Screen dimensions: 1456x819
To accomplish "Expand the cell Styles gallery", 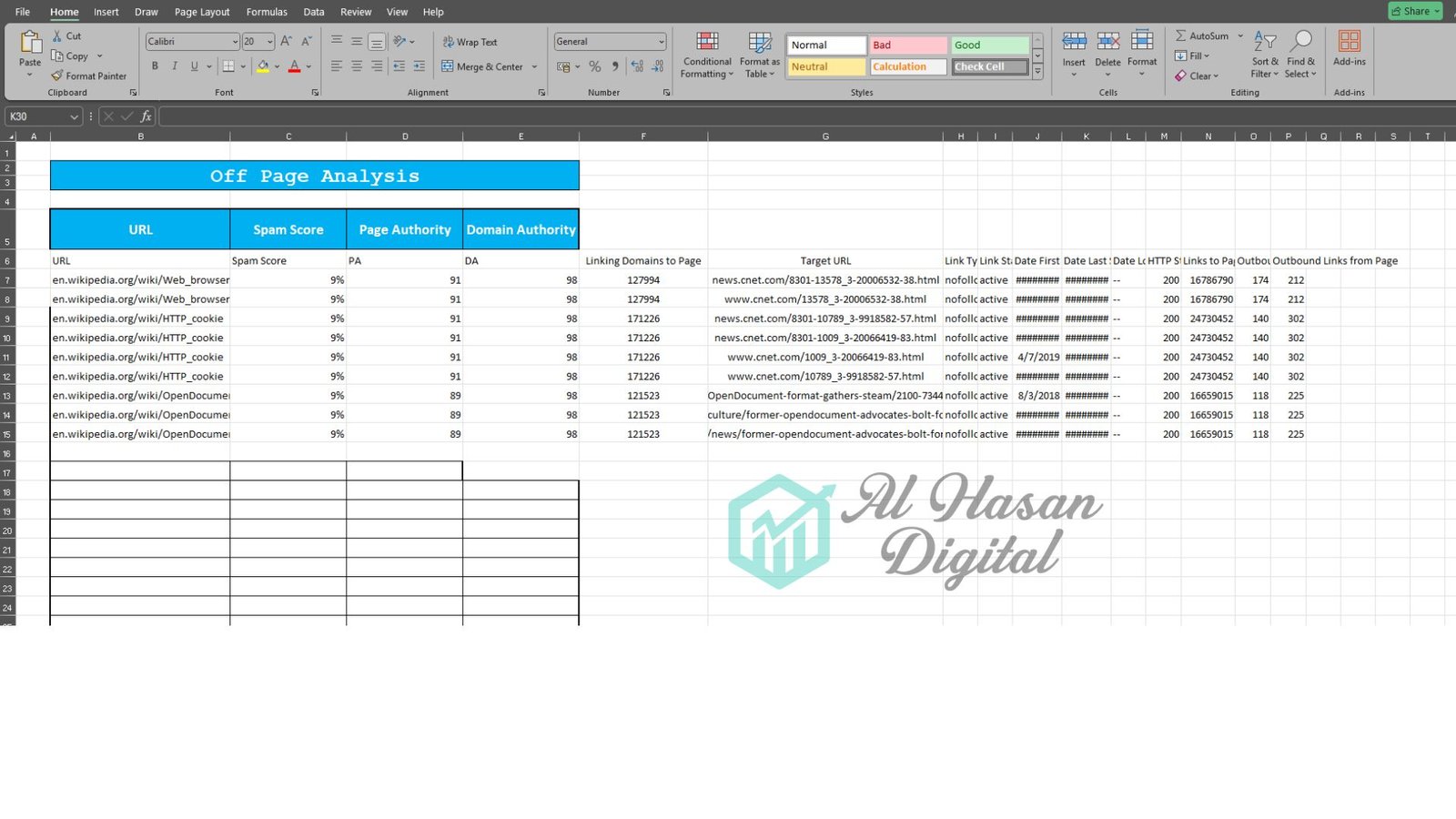I will (x=1037, y=72).
